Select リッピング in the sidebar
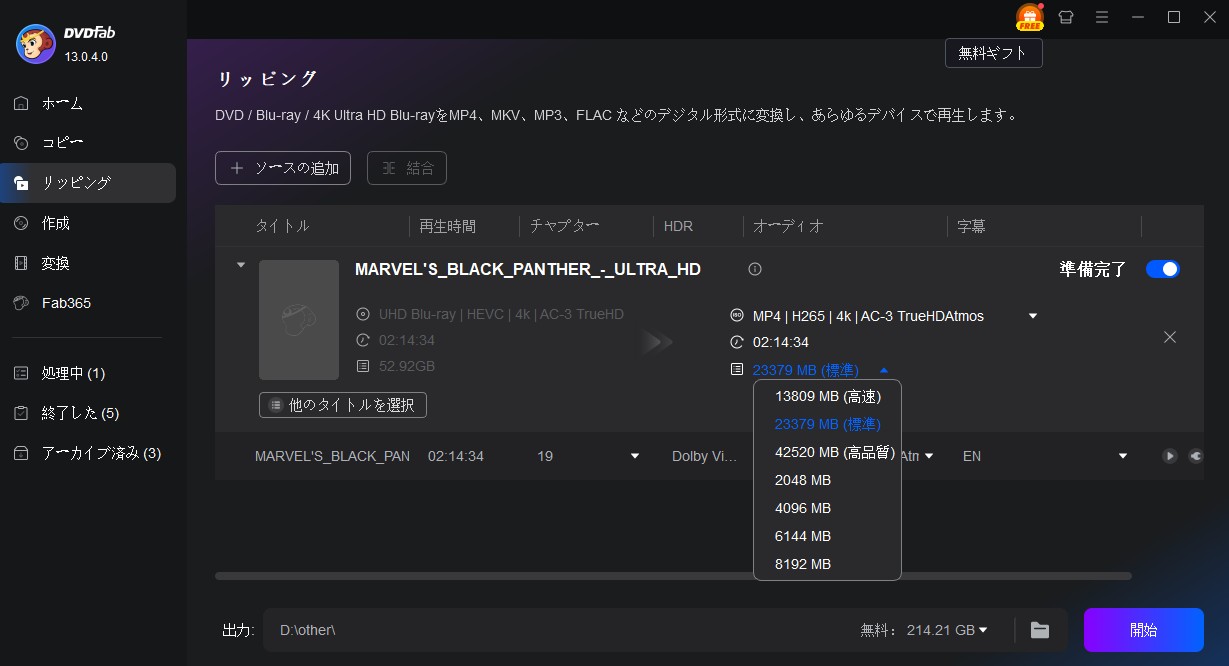 [x=88, y=183]
